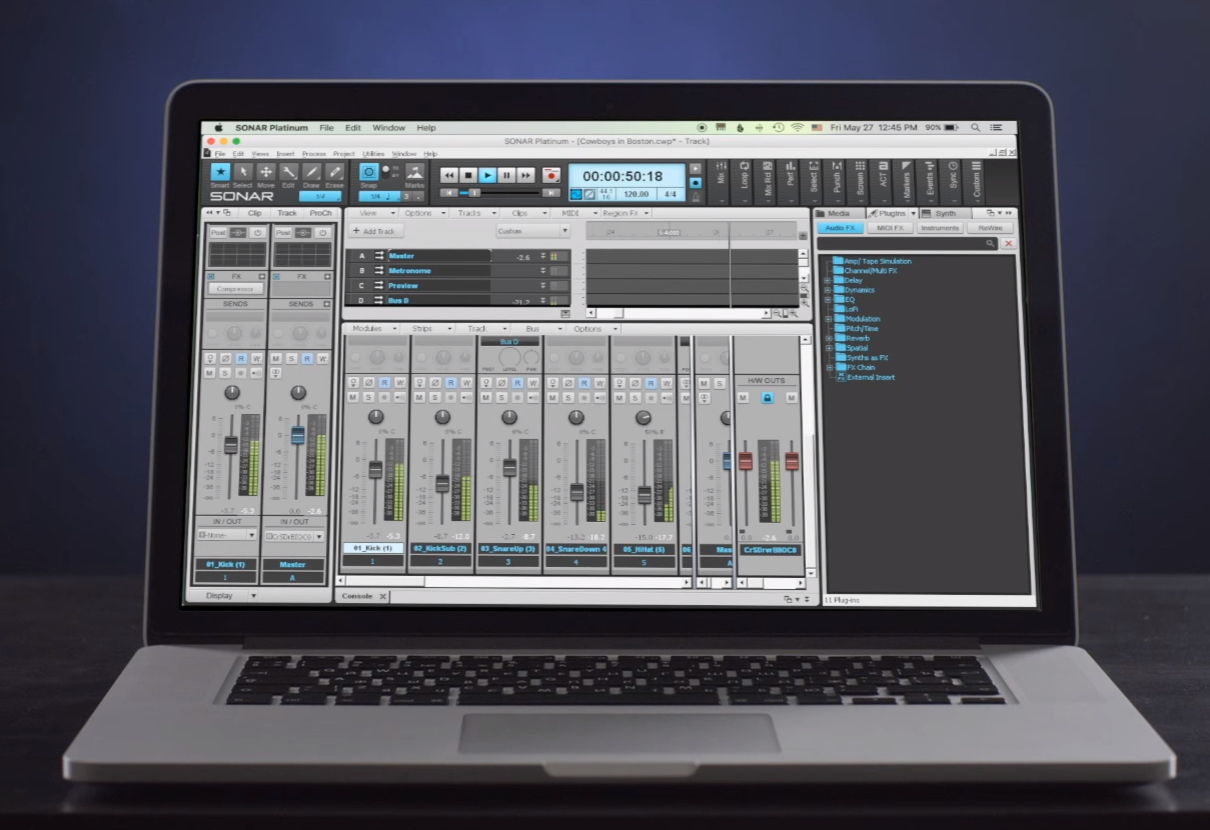Open the ACT module in the control bar
This screenshot has width=1210, height=830.
[883, 182]
